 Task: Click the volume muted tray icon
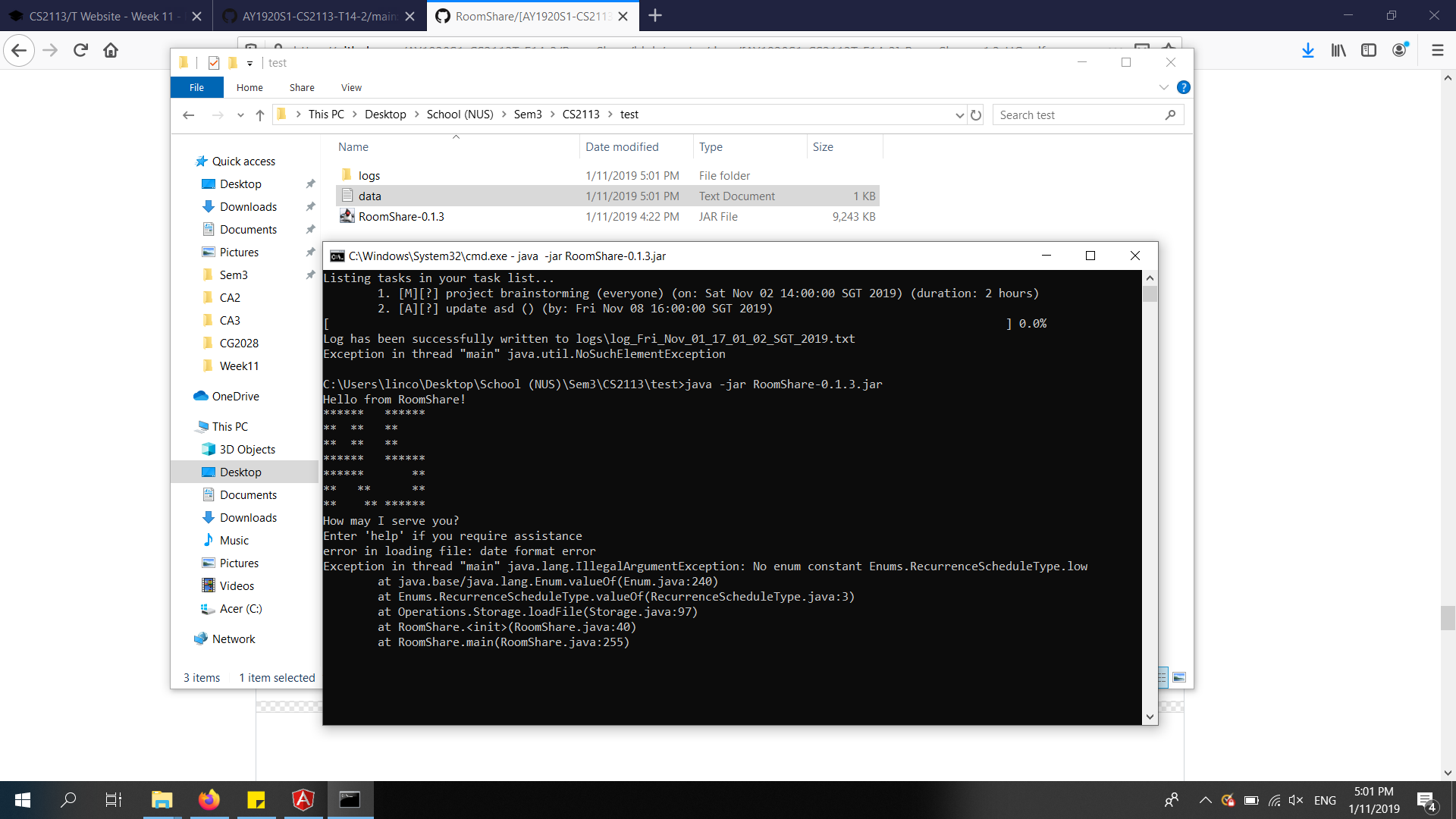[x=1296, y=800]
